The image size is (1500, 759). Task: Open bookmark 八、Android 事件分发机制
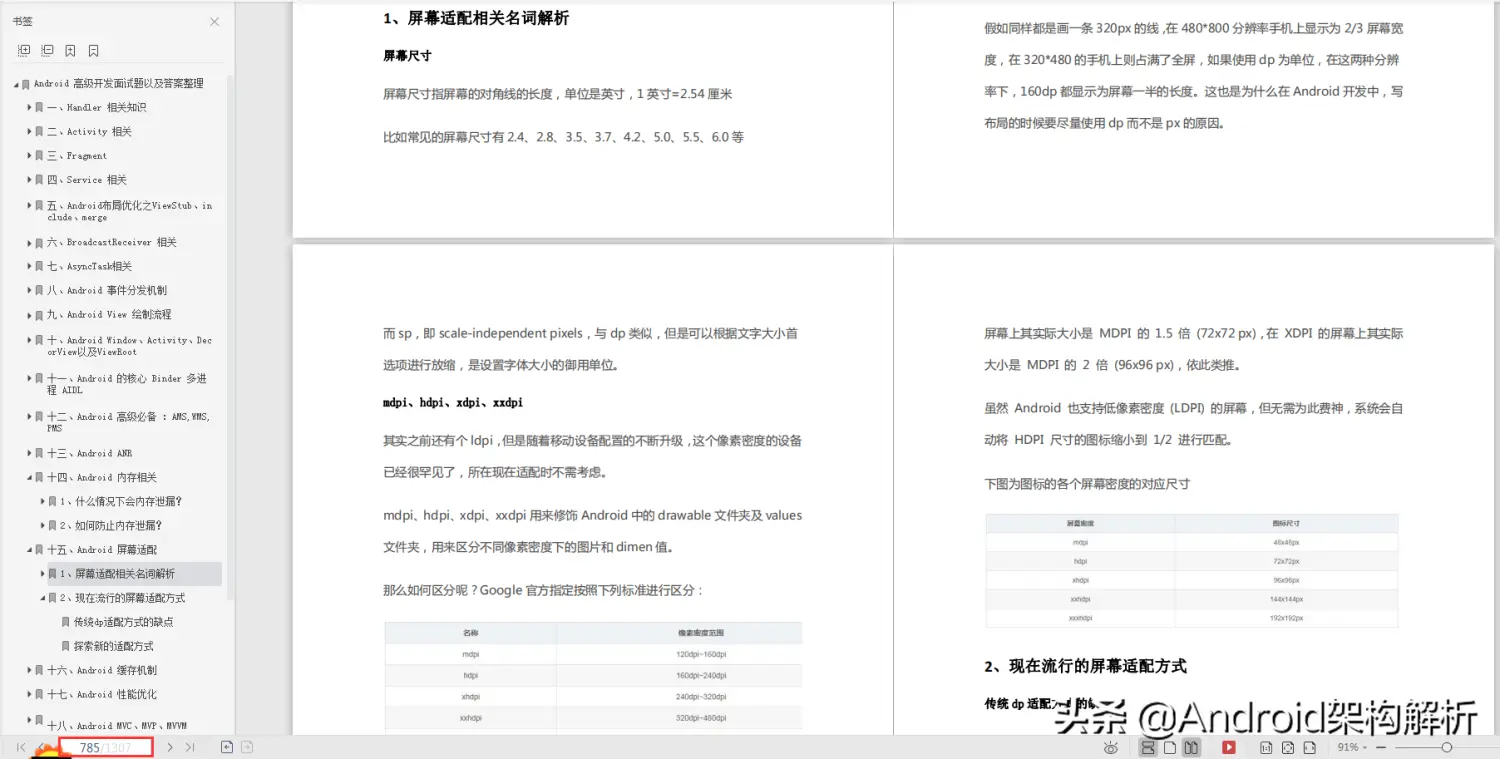pos(107,290)
